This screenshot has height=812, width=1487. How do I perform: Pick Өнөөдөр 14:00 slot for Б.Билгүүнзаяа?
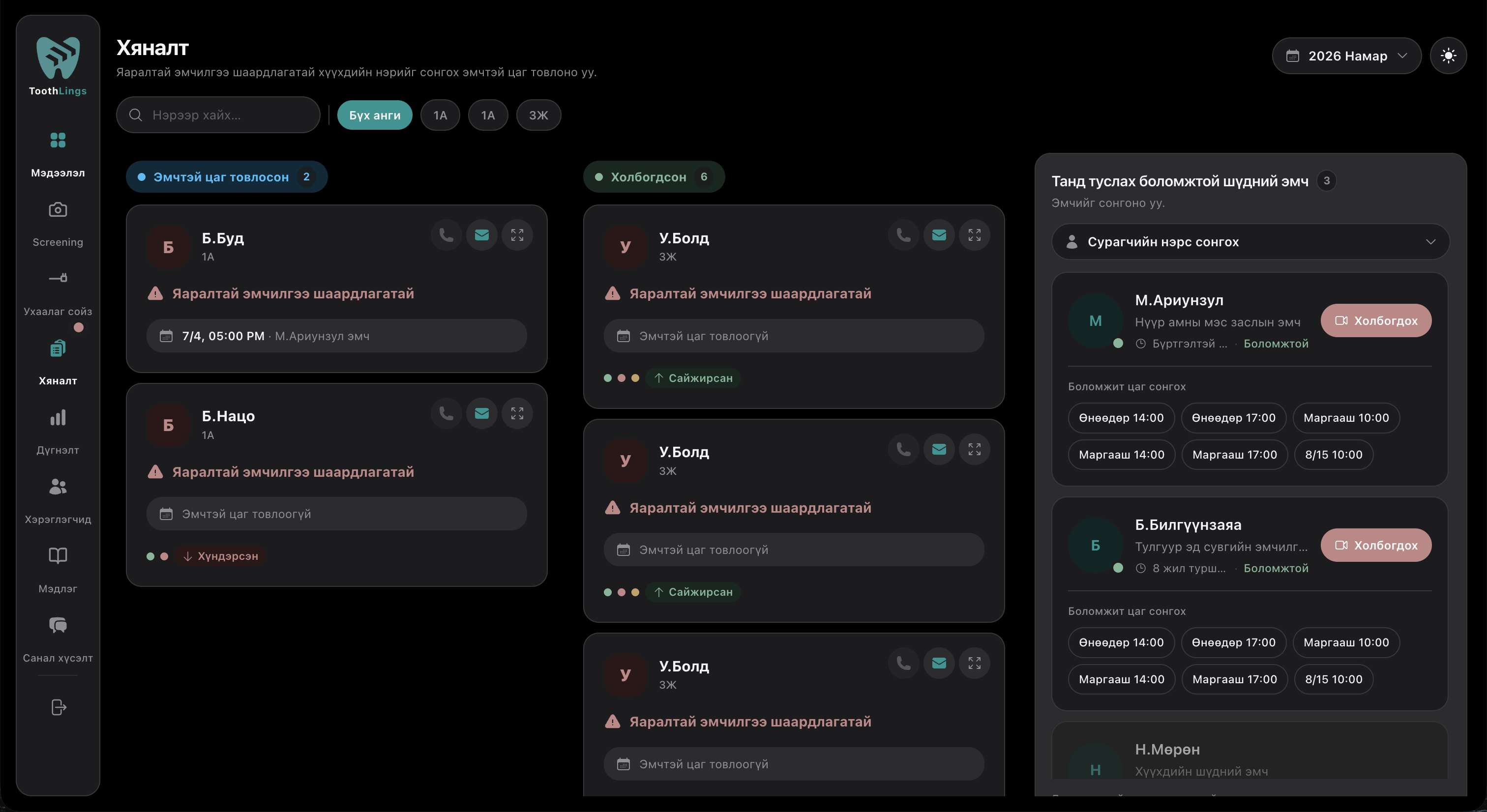pyautogui.click(x=1121, y=642)
